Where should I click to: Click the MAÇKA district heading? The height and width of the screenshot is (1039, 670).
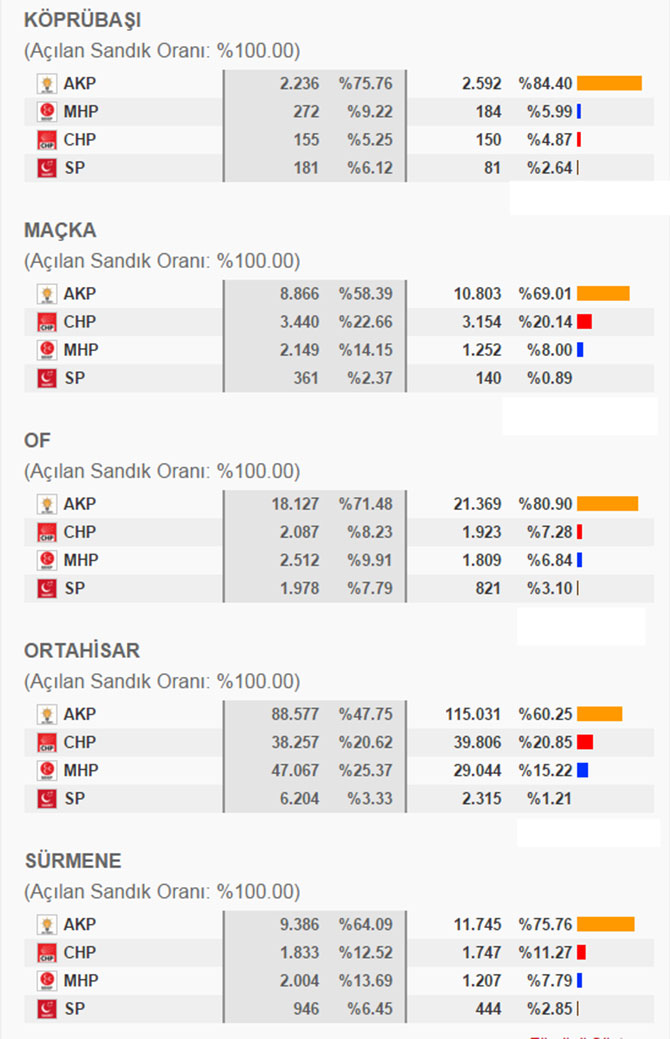pyautogui.click(x=60, y=231)
